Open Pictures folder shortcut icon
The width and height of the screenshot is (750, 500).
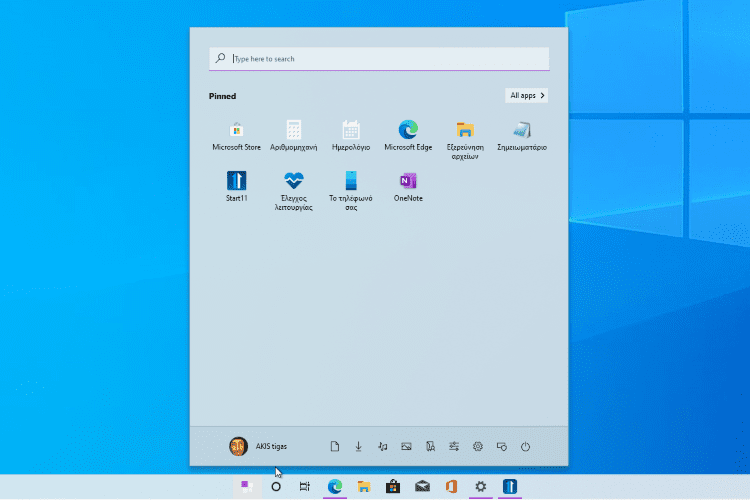click(406, 446)
